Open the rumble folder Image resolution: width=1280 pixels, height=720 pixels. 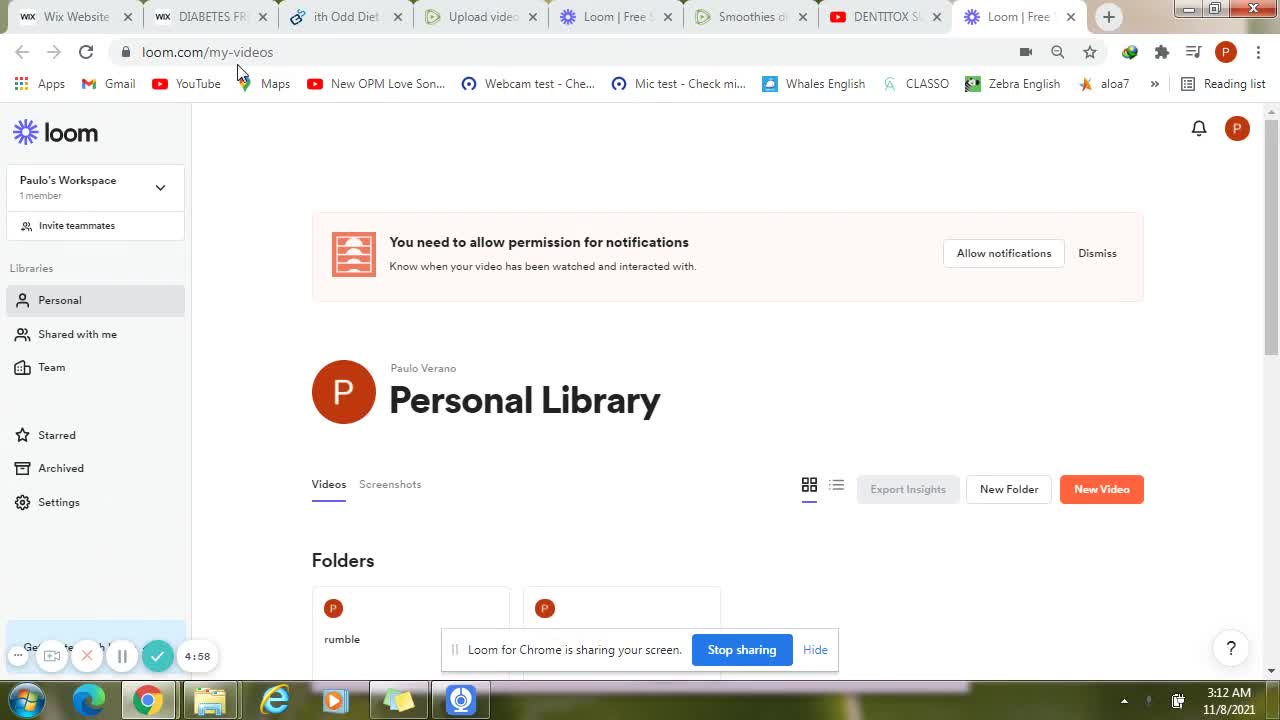tap(410, 635)
